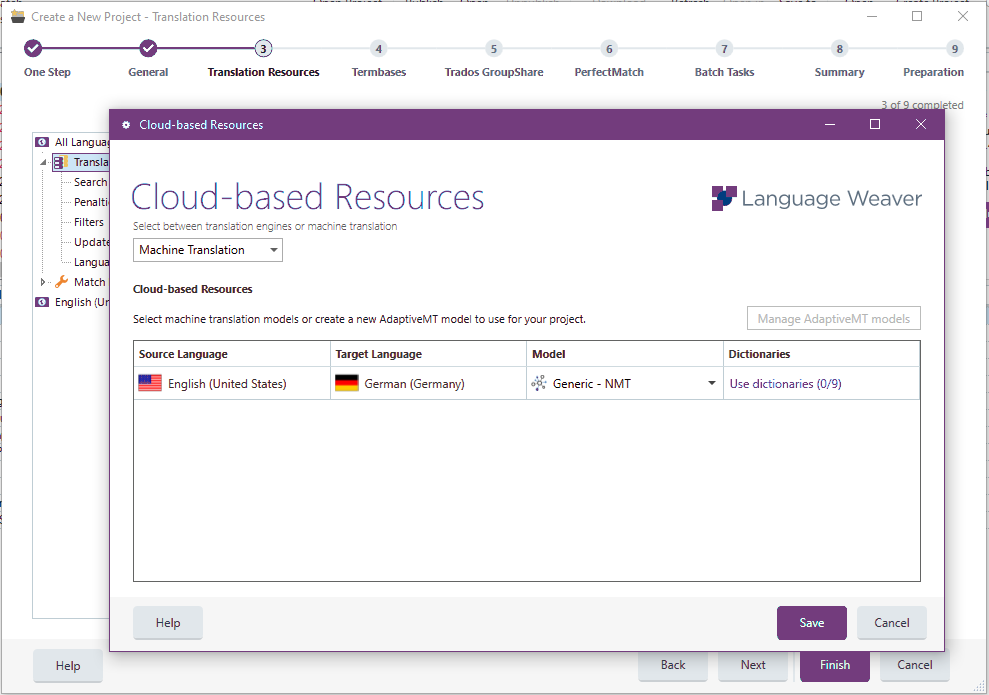Image resolution: width=989 pixels, height=695 pixels.
Task: Expand the Match Repair tree node
Action: pos(43,282)
